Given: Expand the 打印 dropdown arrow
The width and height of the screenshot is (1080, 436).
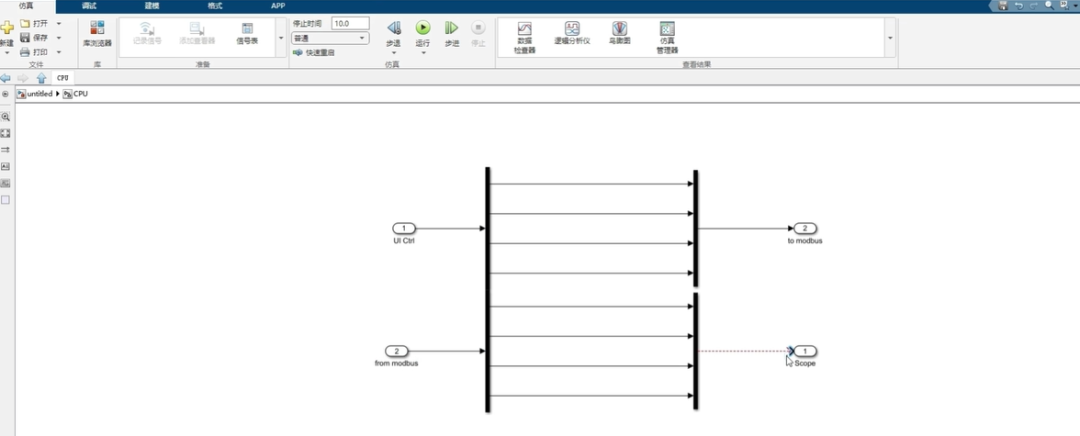Looking at the screenshot, I should point(59,52).
